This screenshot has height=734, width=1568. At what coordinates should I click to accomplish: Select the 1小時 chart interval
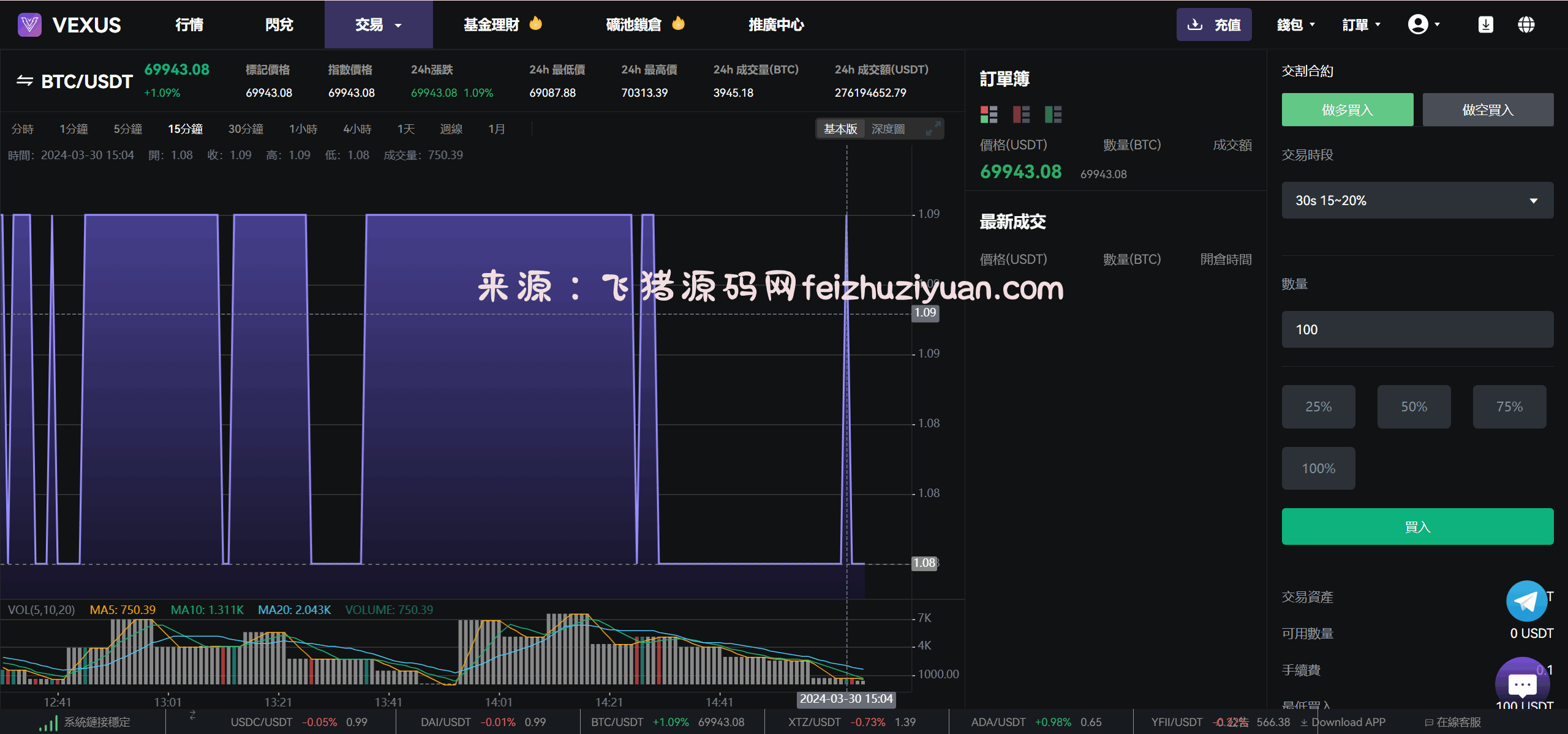(303, 129)
